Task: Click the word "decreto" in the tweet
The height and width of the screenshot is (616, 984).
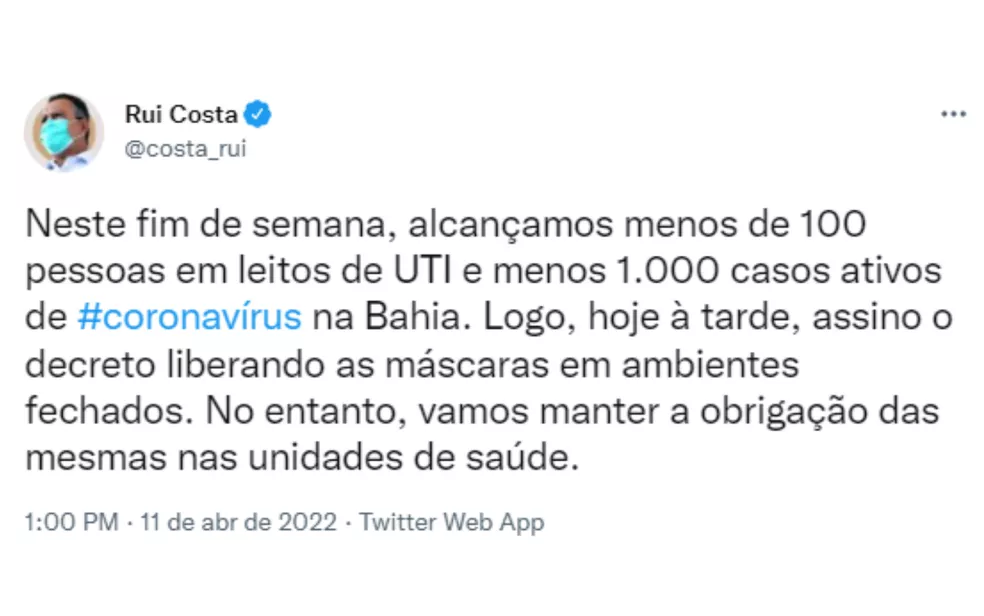Action: [87, 364]
